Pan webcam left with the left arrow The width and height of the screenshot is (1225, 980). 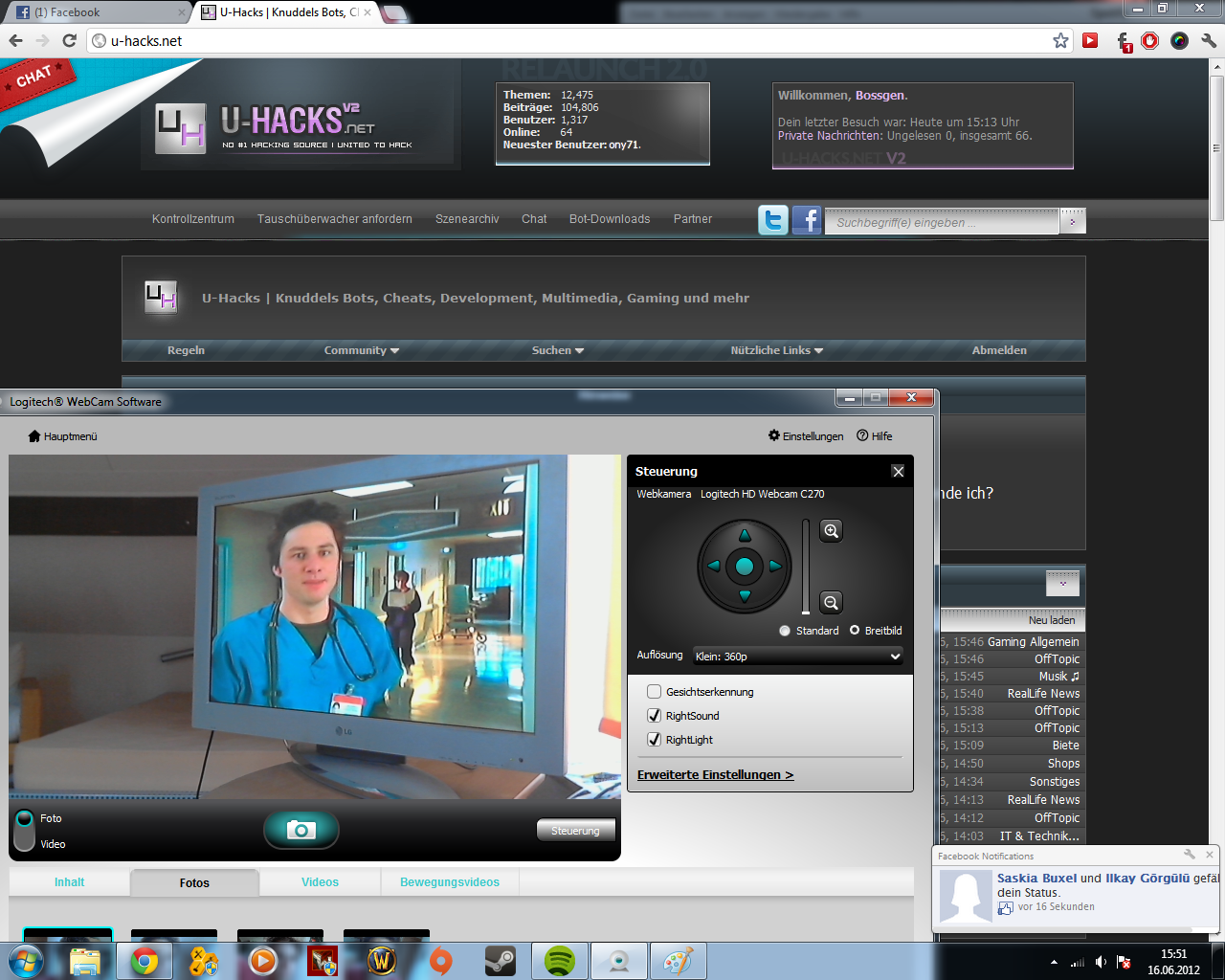pos(713,566)
